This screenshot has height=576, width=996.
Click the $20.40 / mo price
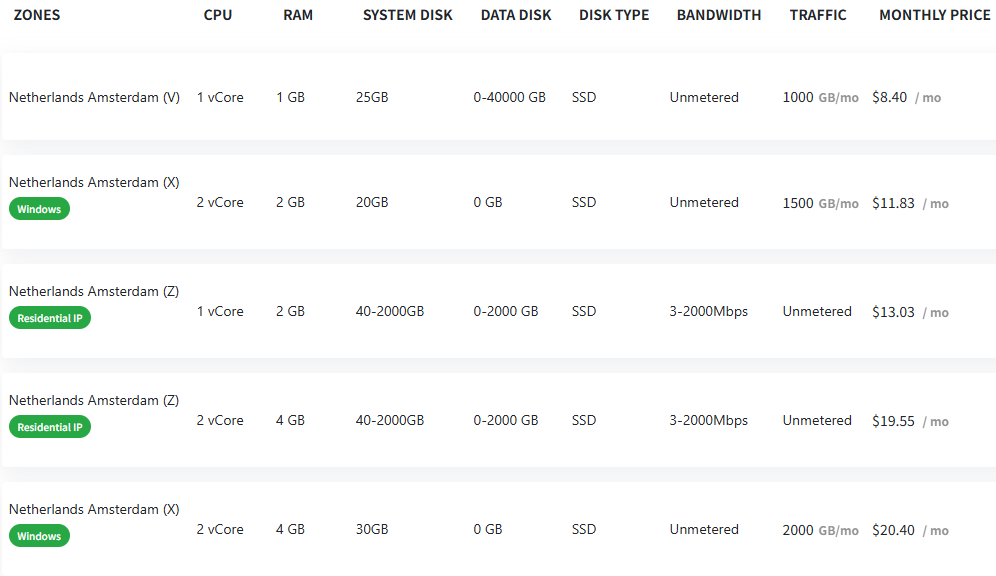click(910, 530)
